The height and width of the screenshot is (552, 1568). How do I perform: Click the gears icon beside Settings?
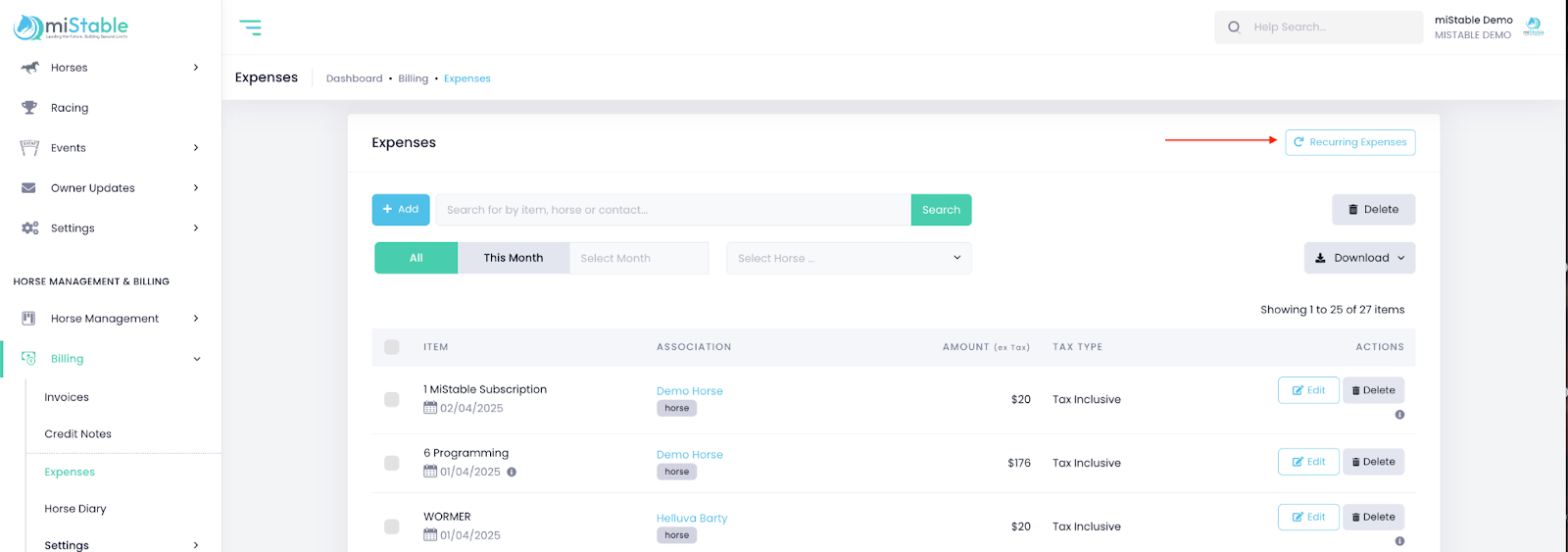pos(29,228)
